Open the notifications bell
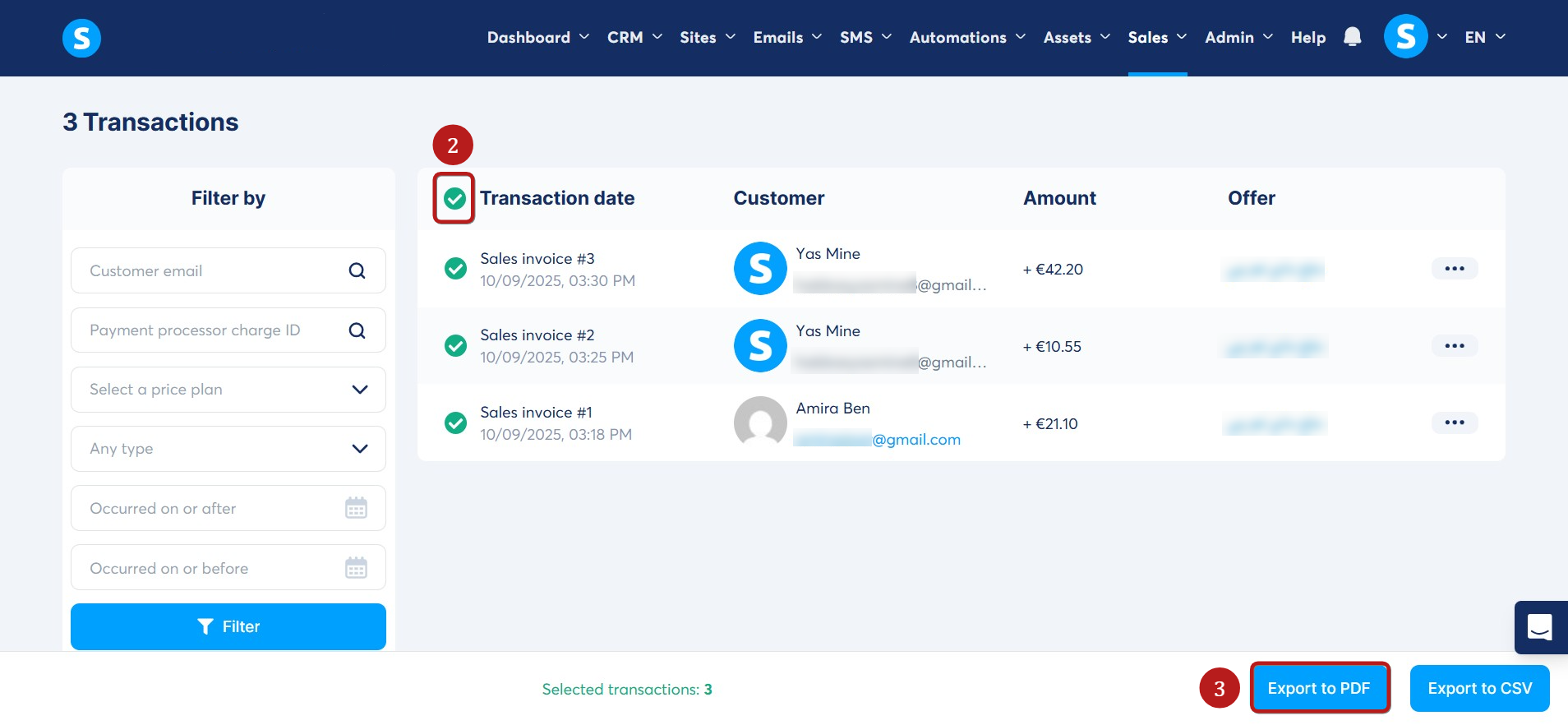 point(1352,37)
